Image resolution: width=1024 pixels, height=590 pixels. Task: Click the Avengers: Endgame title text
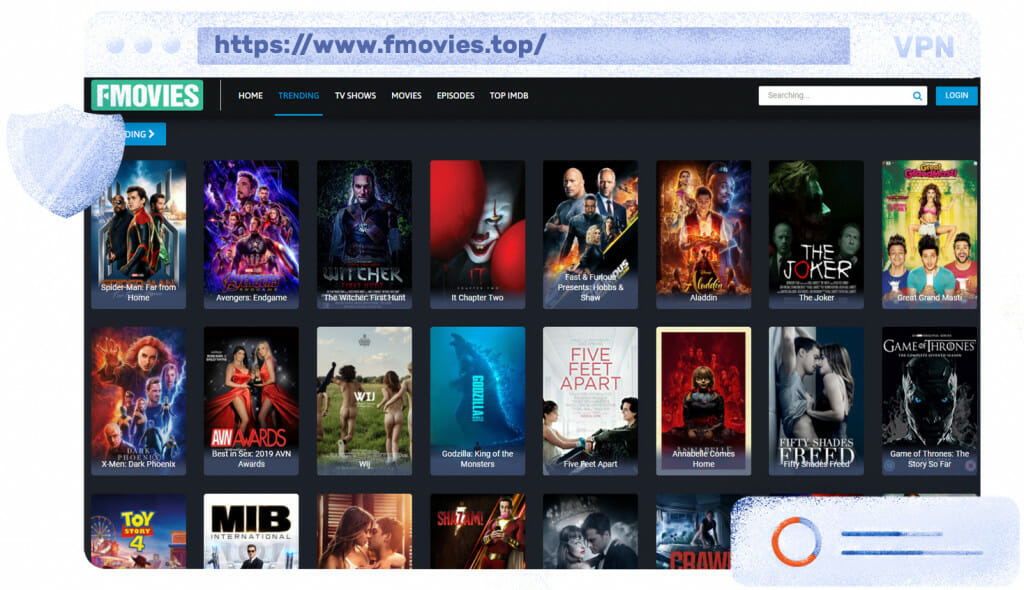pyautogui.click(x=251, y=297)
